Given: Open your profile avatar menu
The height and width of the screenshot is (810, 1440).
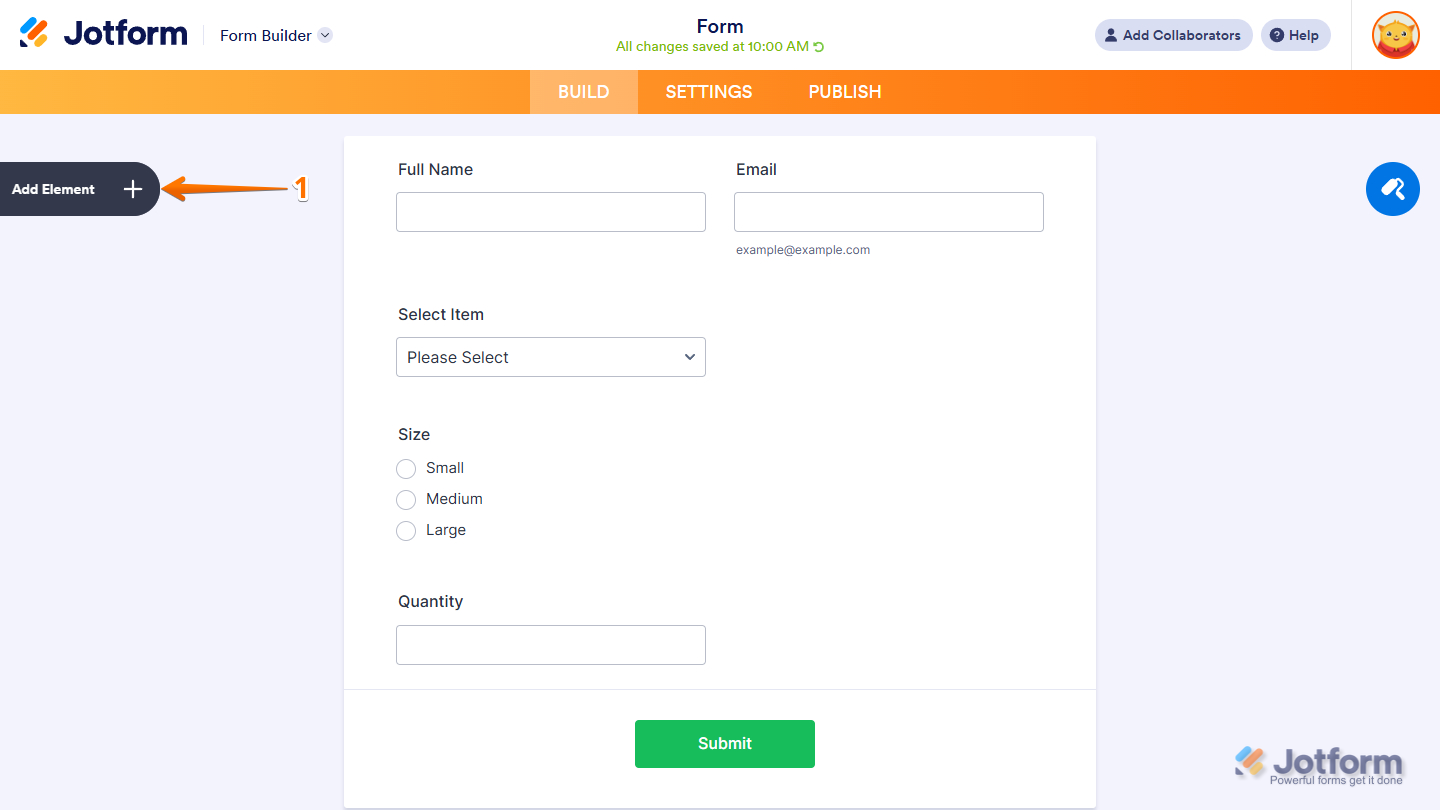Looking at the screenshot, I should click(x=1395, y=35).
